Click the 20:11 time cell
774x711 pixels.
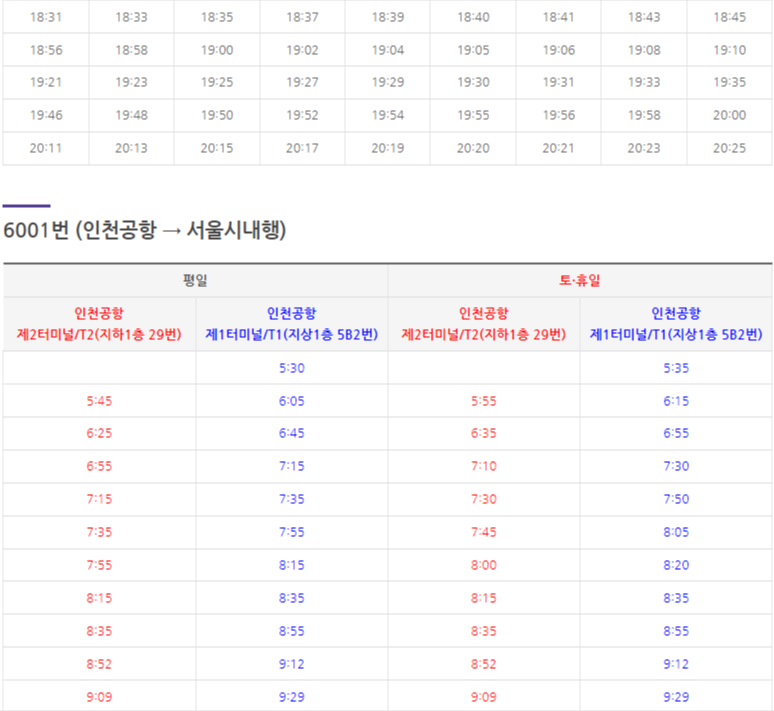coord(46,148)
